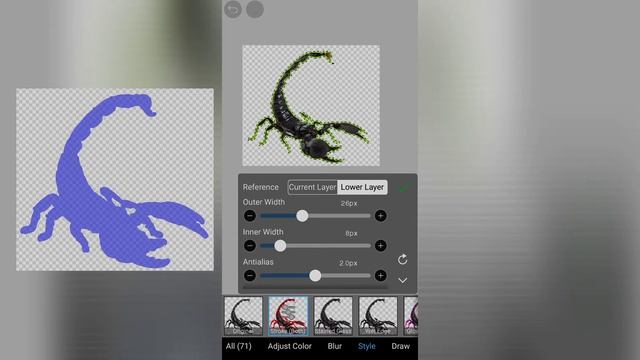Decrease Outer Width with minus button
This screenshot has height=360, width=640.
(250, 216)
